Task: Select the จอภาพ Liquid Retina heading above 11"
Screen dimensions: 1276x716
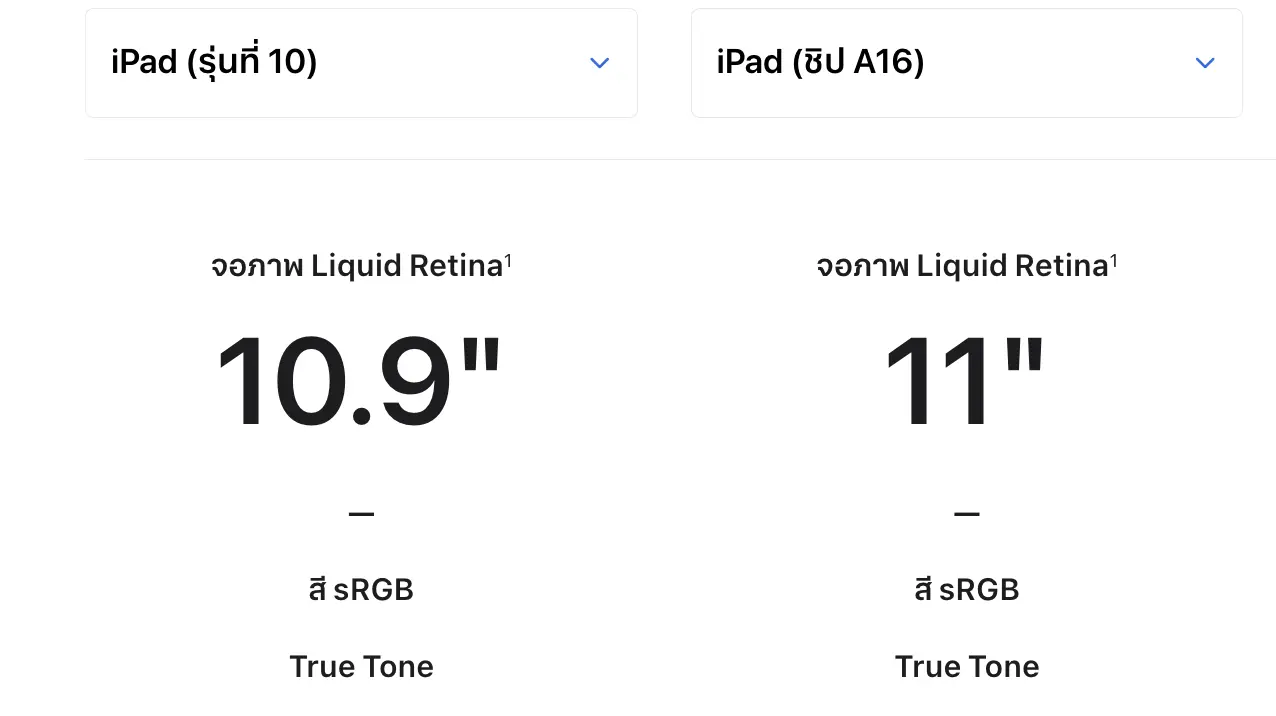Action: tap(962, 266)
